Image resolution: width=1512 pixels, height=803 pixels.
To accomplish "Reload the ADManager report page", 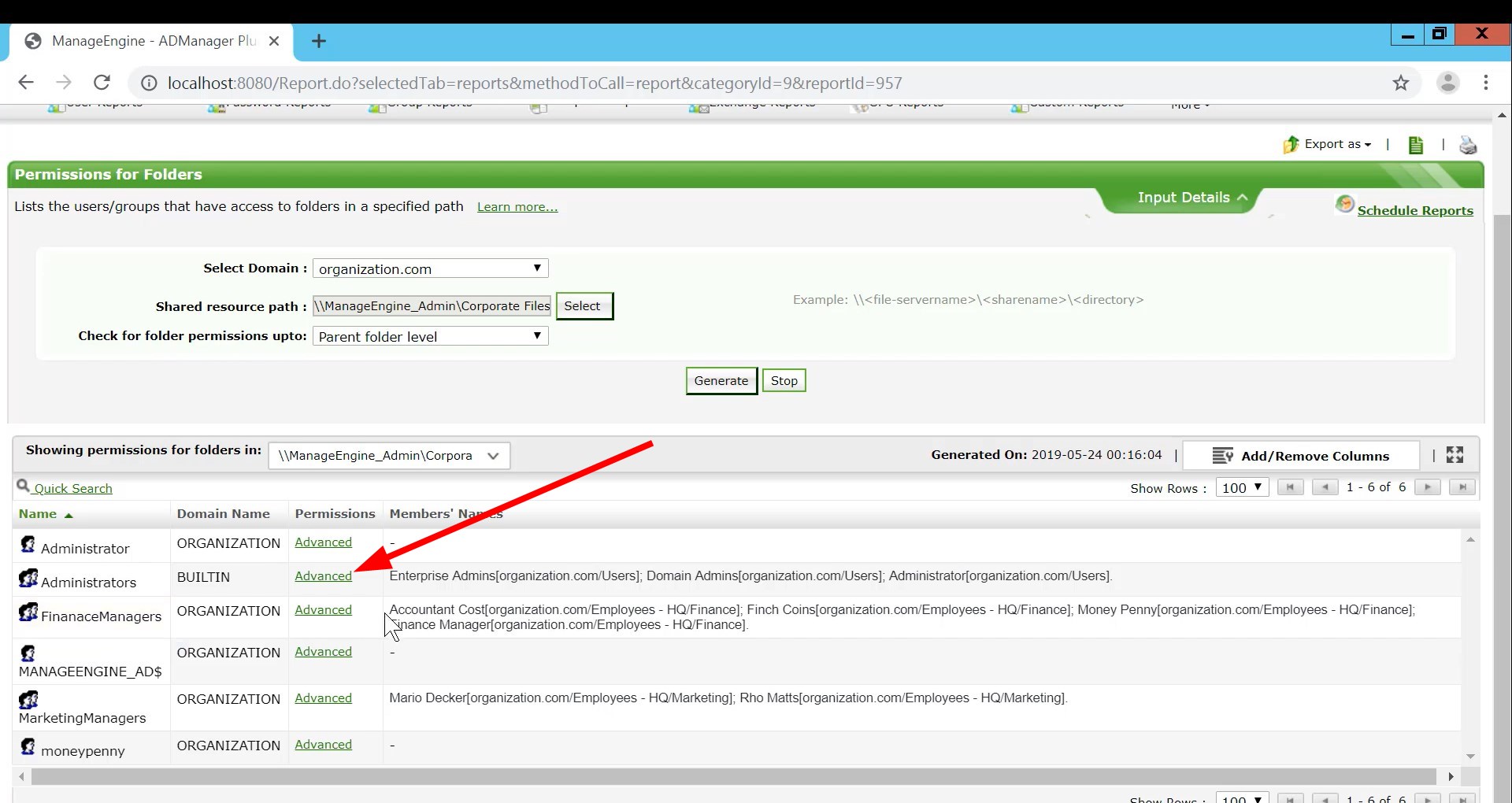I will [102, 83].
